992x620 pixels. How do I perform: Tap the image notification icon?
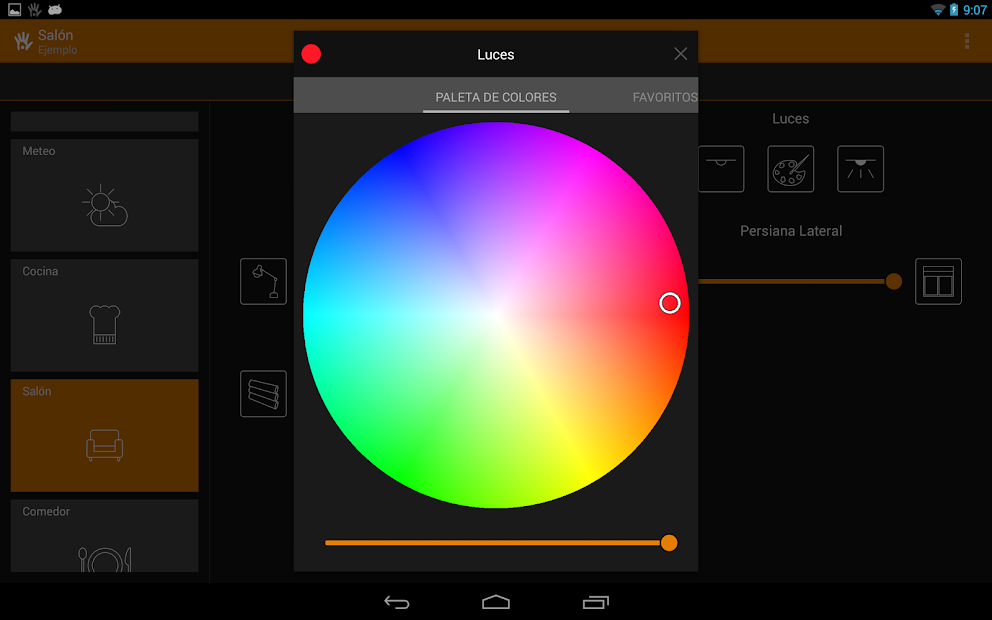coord(15,9)
